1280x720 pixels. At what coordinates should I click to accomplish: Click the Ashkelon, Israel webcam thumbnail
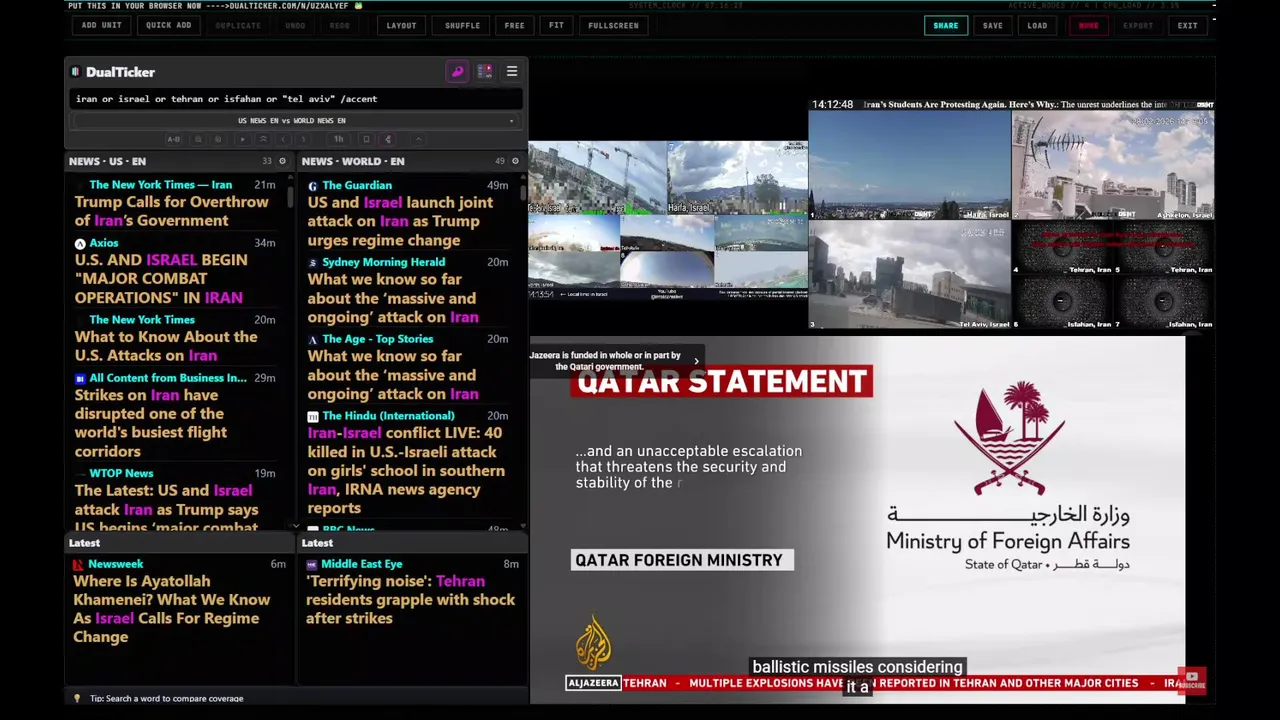point(1113,165)
